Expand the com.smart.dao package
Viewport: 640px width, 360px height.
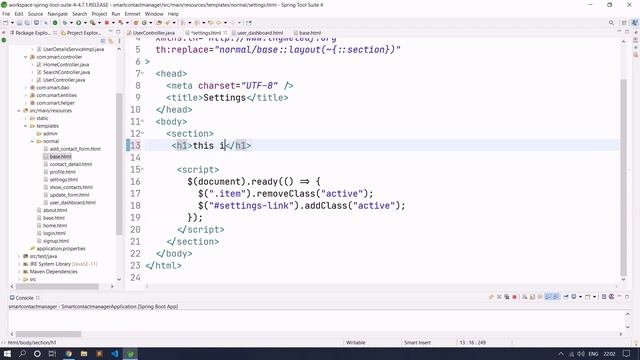pyautogui.click(x=26, y=87)
